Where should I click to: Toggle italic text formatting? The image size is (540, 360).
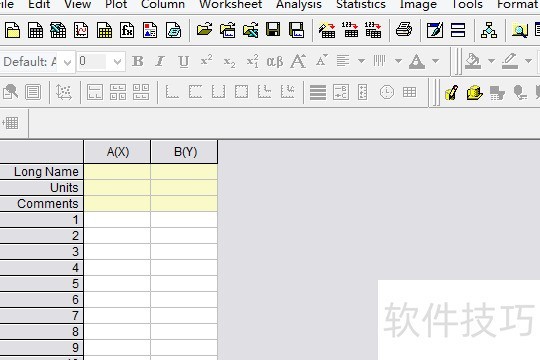[160, 61]
